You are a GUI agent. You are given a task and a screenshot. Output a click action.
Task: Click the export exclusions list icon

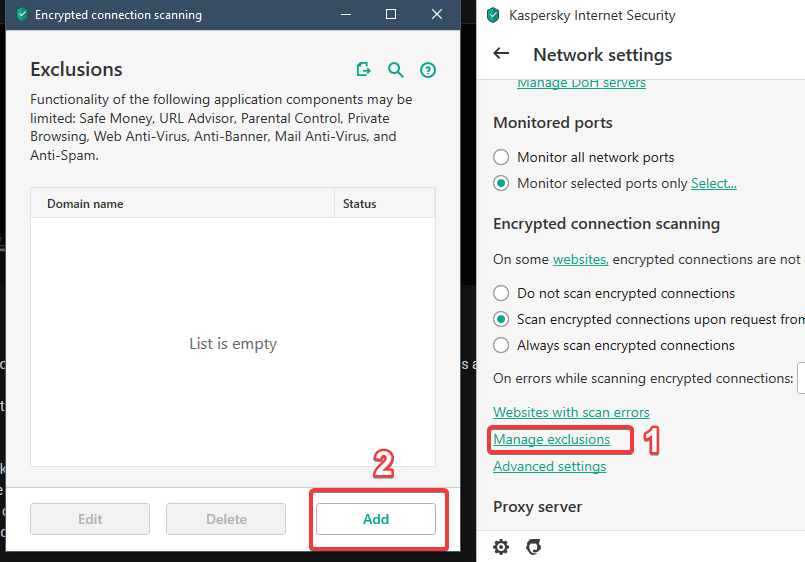click(364, 70)
